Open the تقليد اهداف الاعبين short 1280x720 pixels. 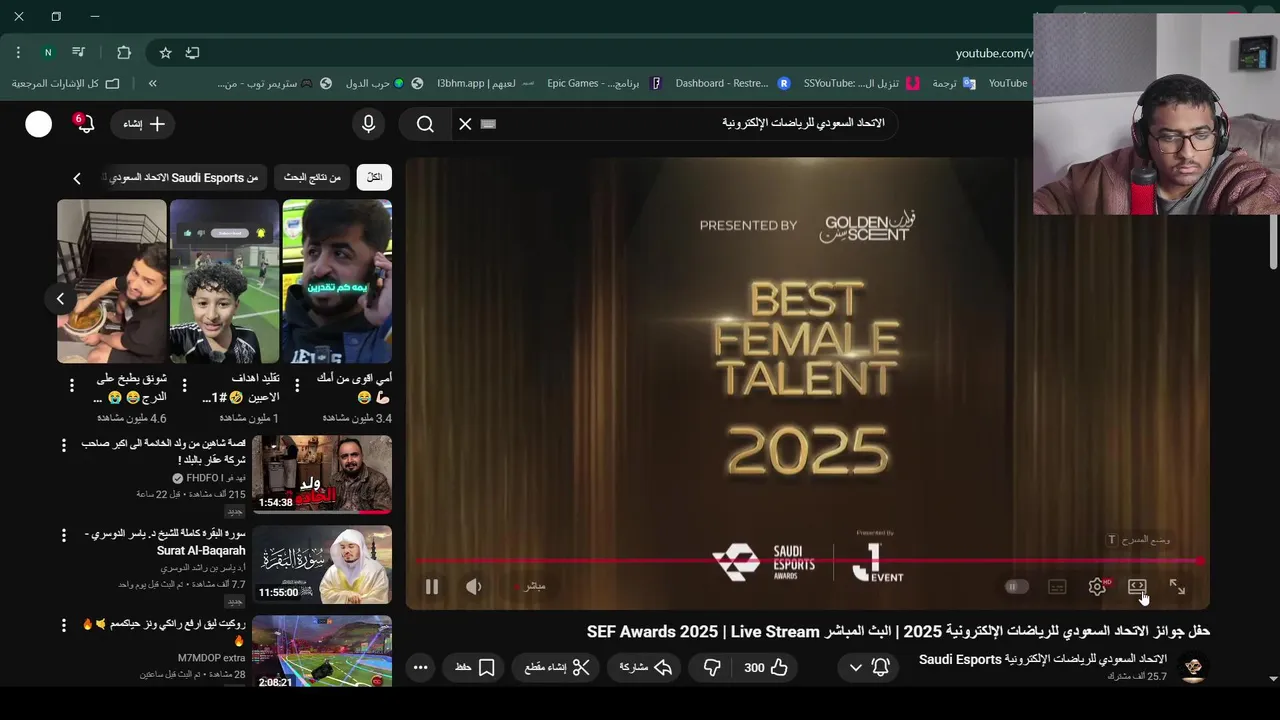[x=224, y=281]
